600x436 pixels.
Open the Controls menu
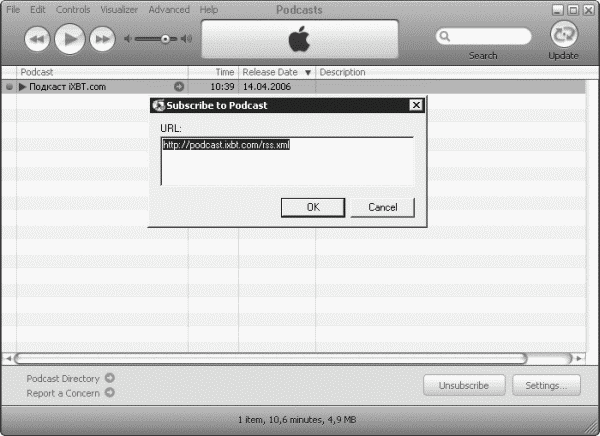(x=73, y=10)
